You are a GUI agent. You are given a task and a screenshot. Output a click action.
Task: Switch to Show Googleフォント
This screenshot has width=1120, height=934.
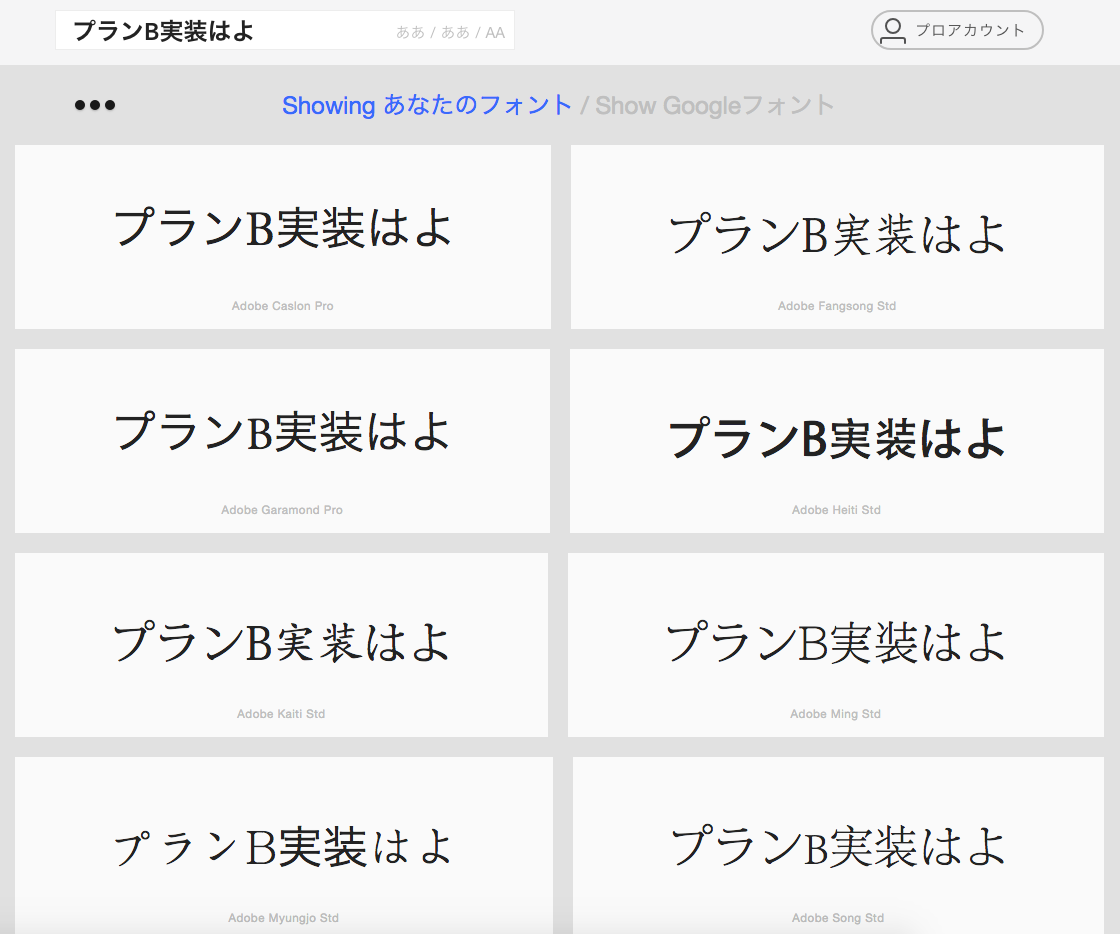pyautogui.click(x=714, y=105)
